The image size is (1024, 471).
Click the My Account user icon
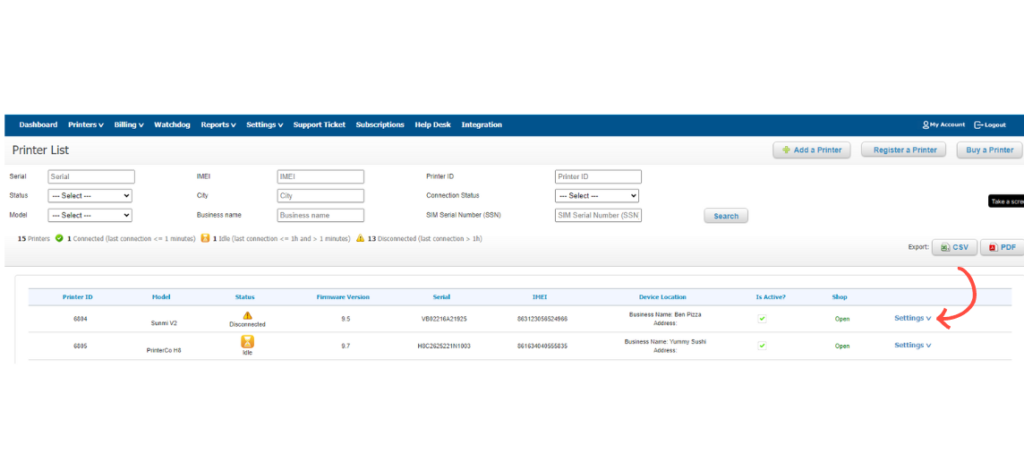[x=926, y=125]
